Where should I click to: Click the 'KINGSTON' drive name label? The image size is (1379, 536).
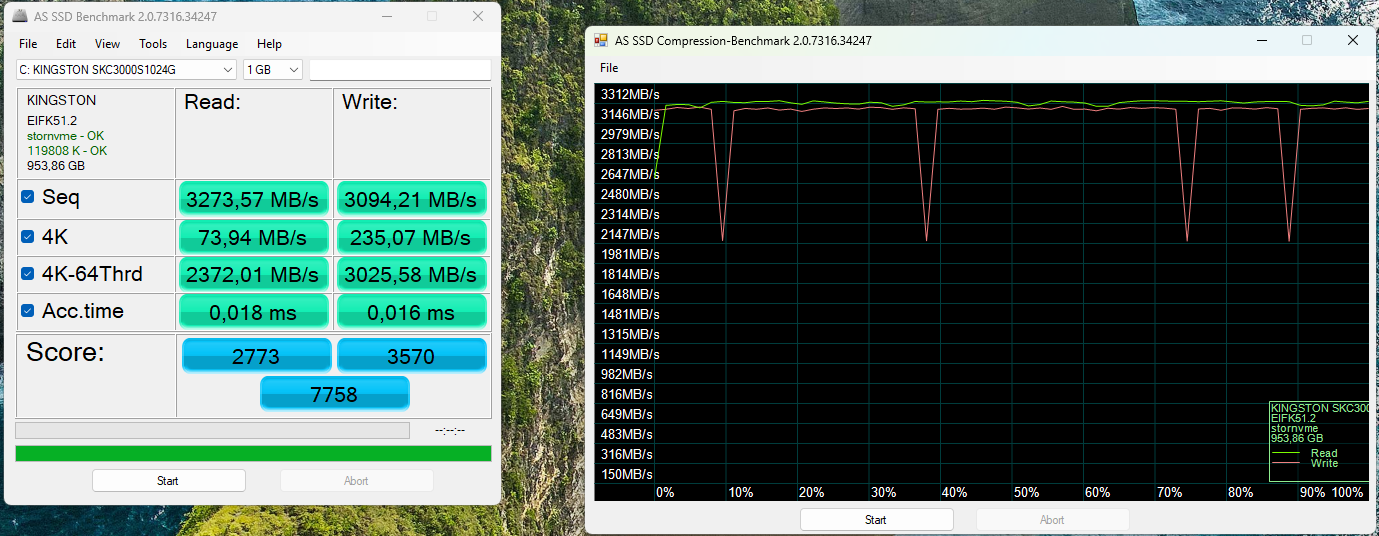coord(62,101)
